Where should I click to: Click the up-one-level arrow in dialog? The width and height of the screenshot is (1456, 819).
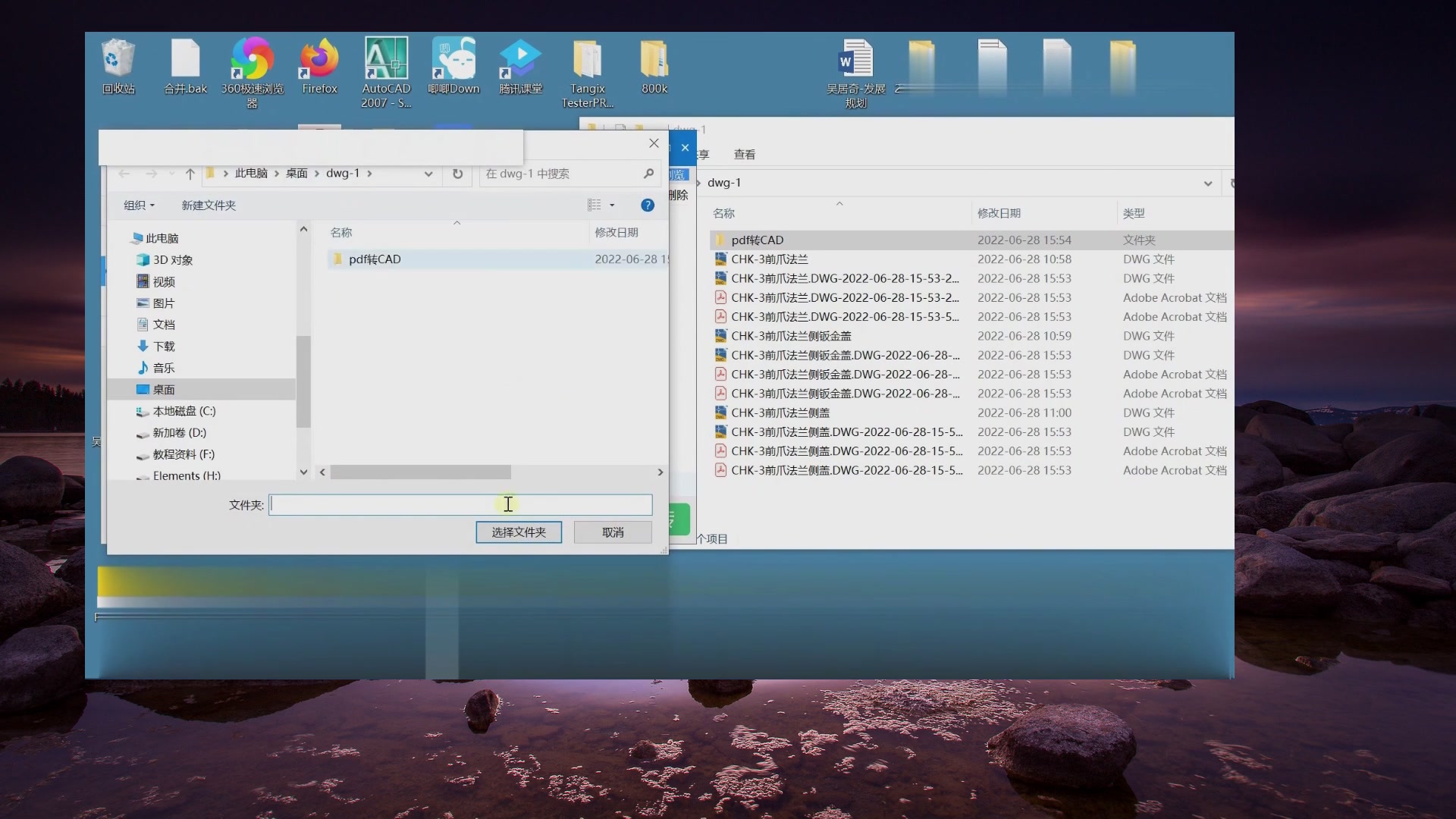tap(190, 174)
